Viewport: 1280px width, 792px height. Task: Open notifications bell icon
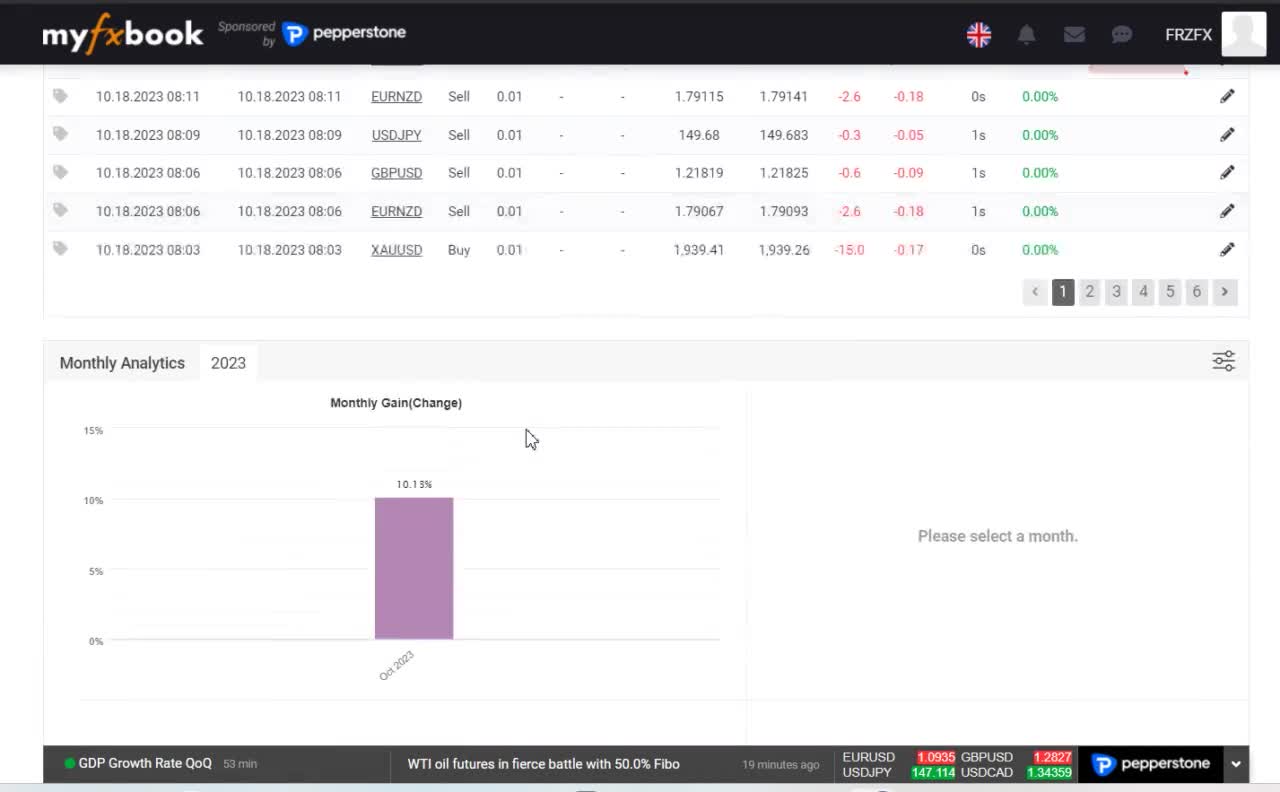[x=1026, y=35]
